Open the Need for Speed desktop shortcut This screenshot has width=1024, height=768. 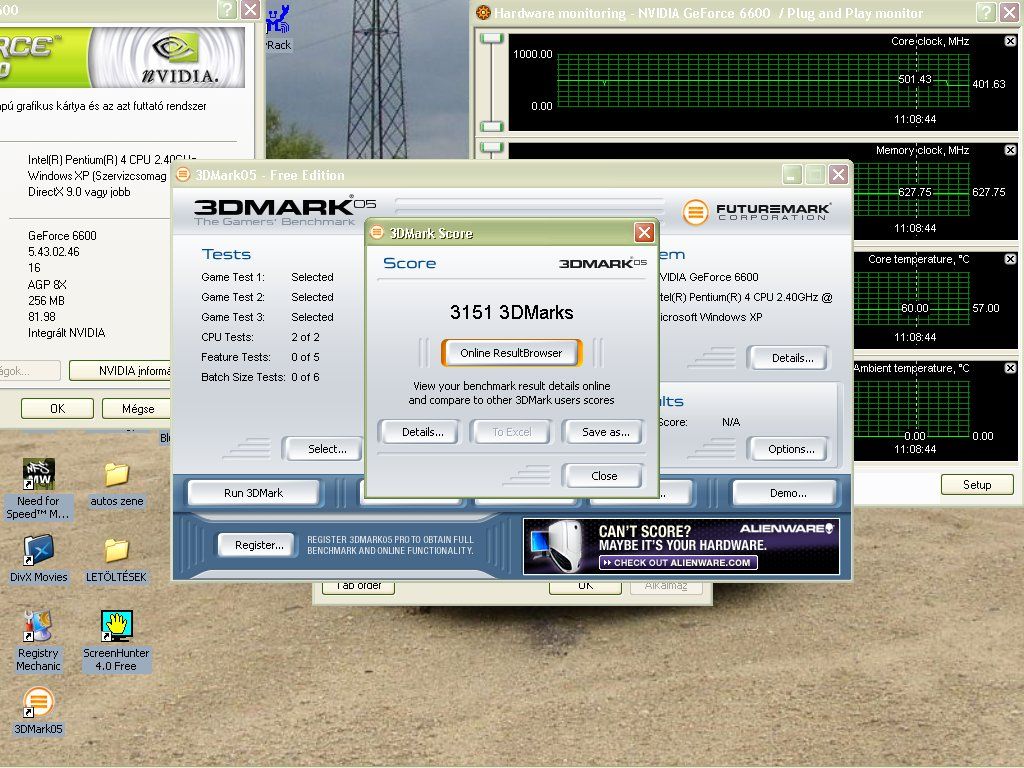pos(39,490)
